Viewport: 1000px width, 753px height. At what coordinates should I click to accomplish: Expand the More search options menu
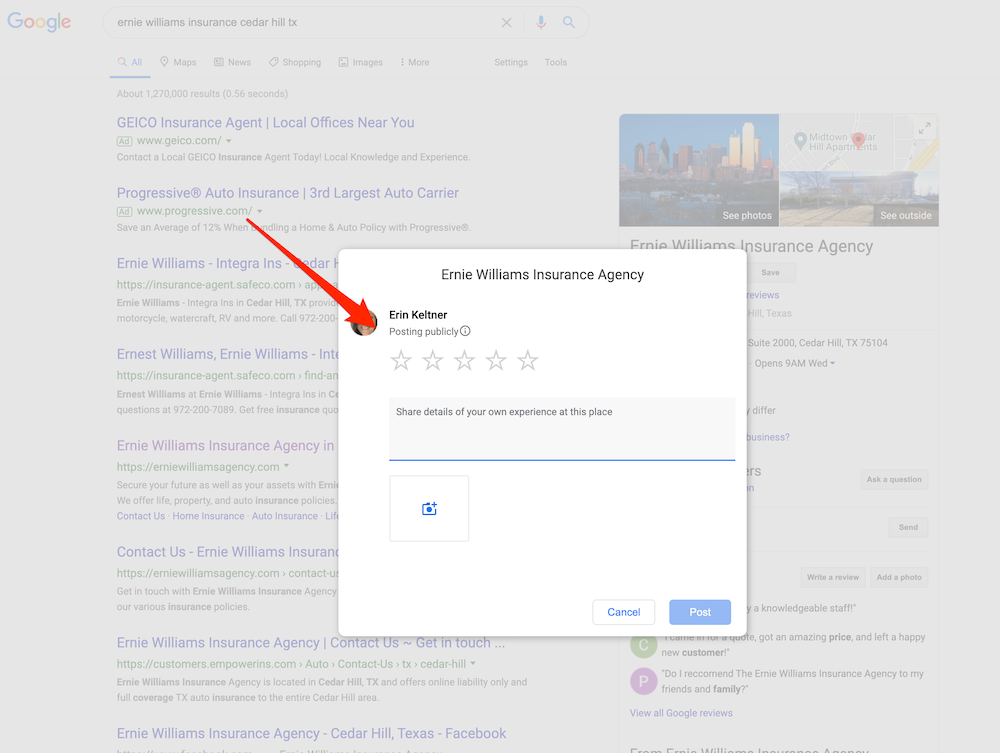tap(415, 62)
